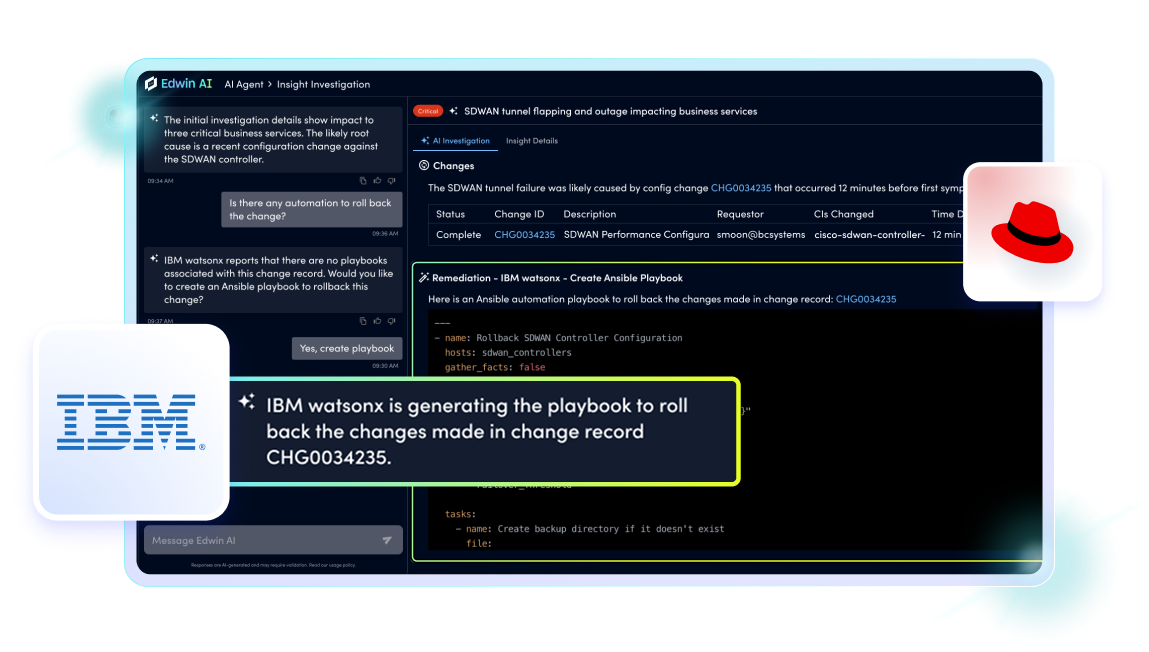This screenshot has height=652, width=1149.
Task: Focus the Message Edwin AI input field
Action: tap(262, 541)
